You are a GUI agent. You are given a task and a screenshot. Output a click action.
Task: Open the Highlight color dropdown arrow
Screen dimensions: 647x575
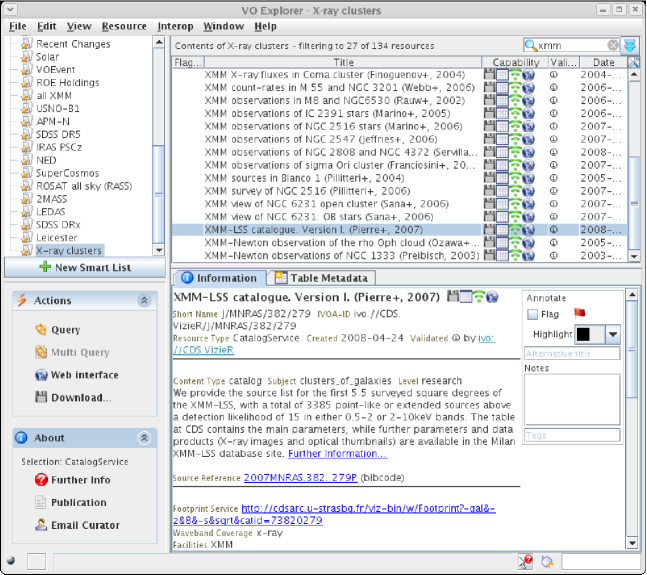coord(613,334)
